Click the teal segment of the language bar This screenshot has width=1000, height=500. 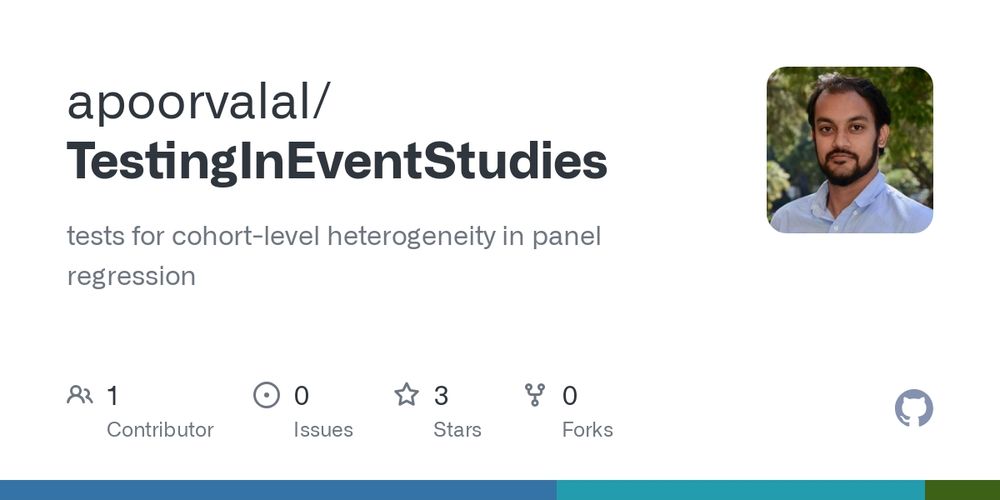point(740,490)
